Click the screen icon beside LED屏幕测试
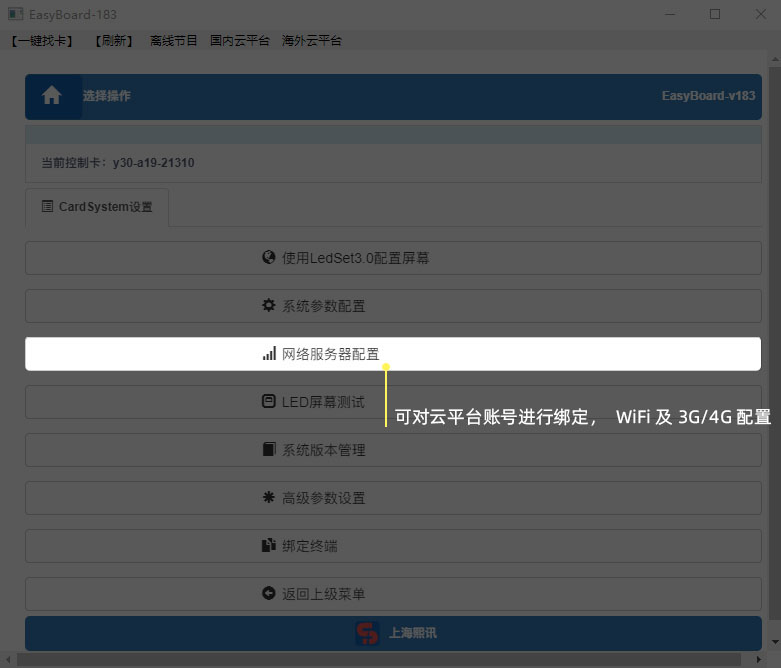Image resolution: width=781 pixels, height=668 pixels. coord(268,401)
